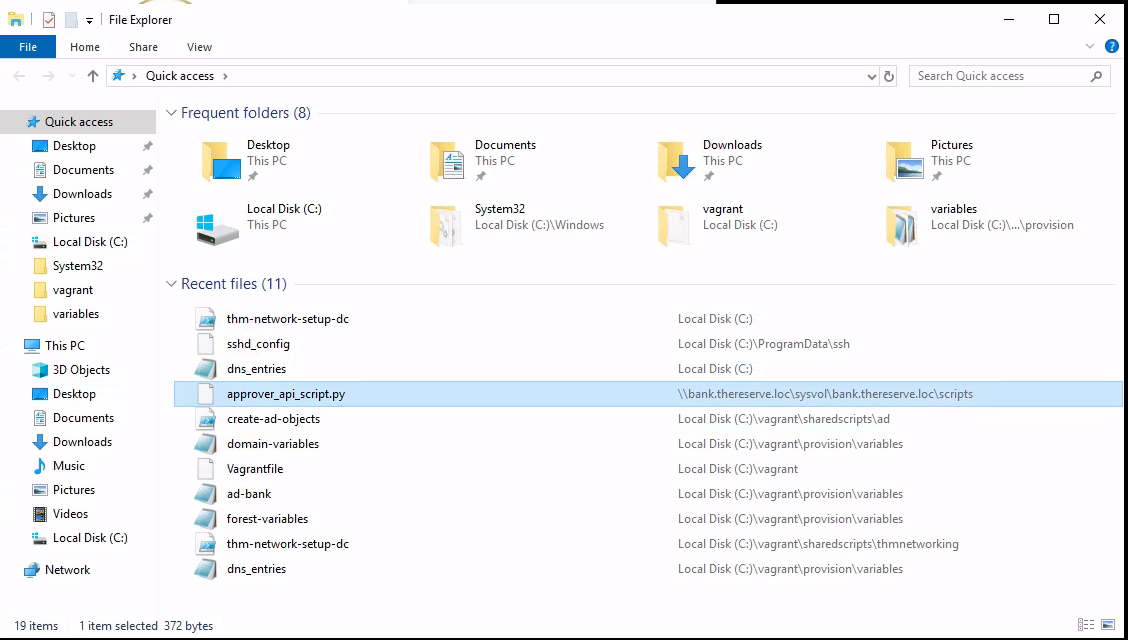Click the File Explorer title bar icon
Screen dimensions: 1128x640
(x=15, y=20)
